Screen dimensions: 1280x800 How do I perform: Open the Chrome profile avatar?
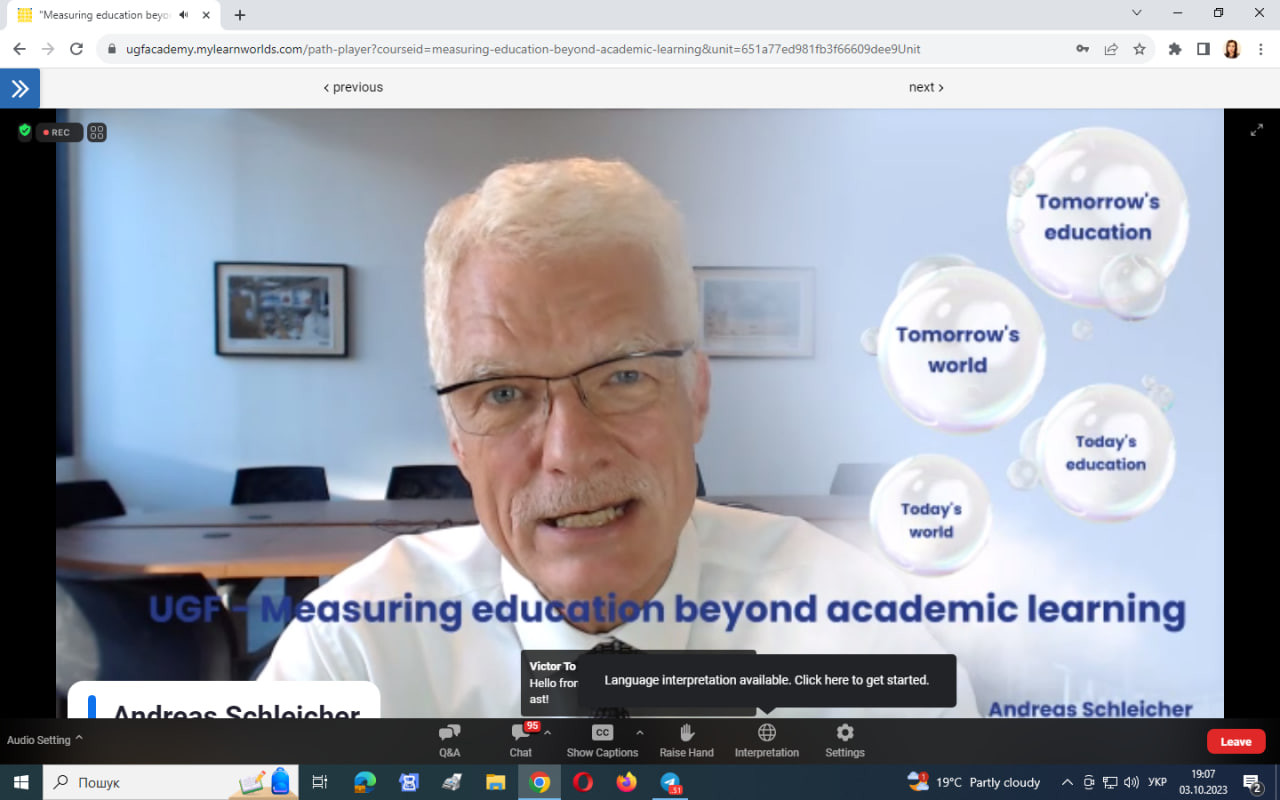click(x=1232, y=49)
